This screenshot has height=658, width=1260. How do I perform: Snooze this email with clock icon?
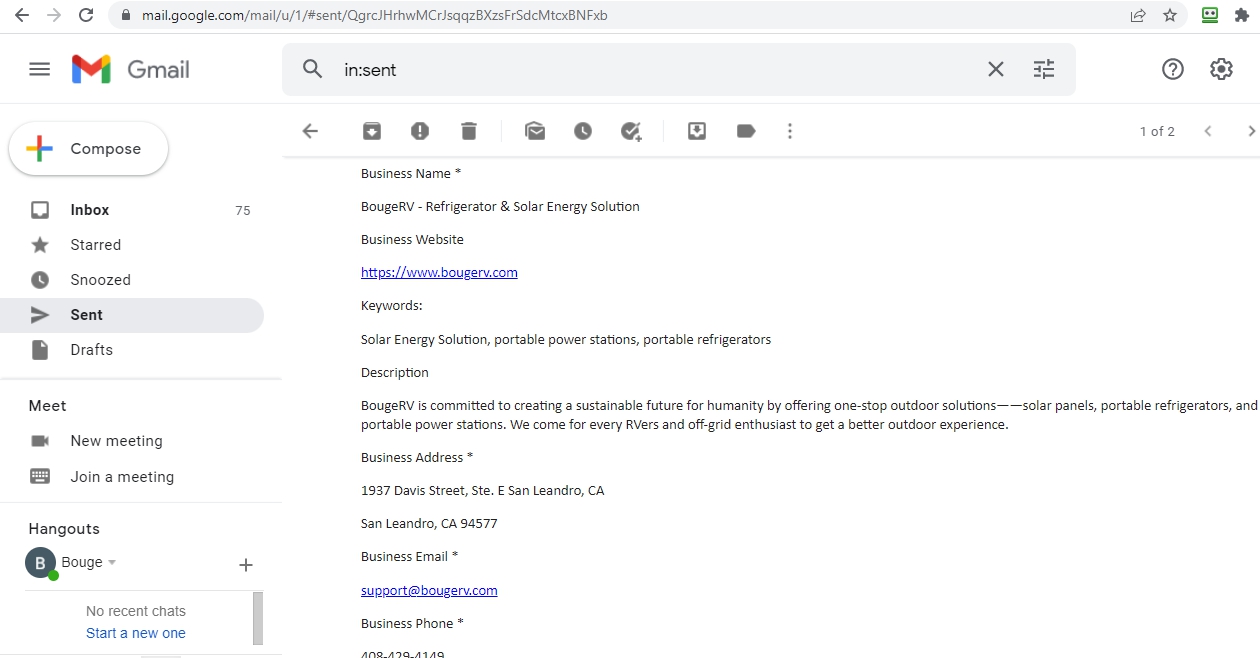[x=583, y=131]
